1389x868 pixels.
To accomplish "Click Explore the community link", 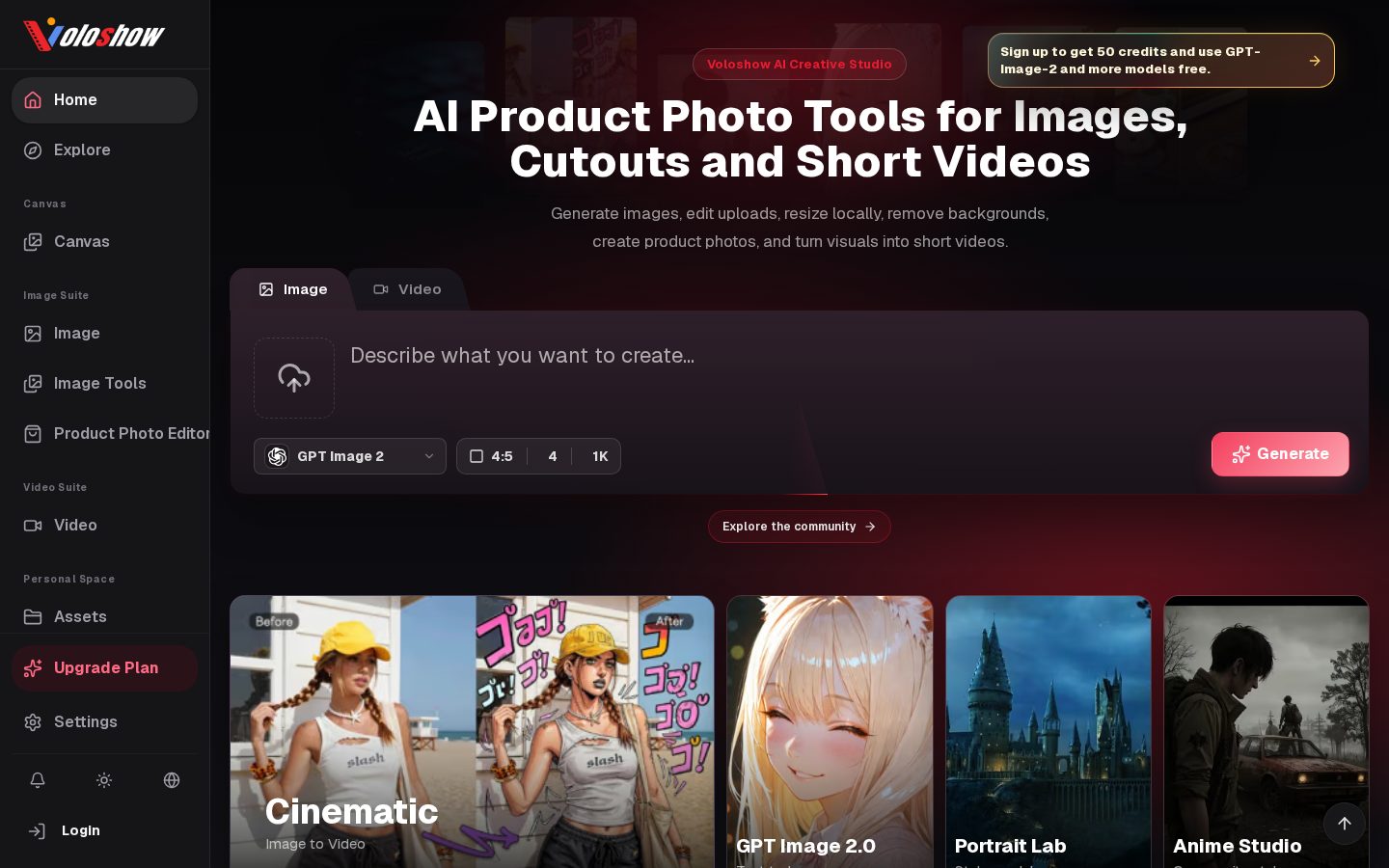I will (800, 527).
